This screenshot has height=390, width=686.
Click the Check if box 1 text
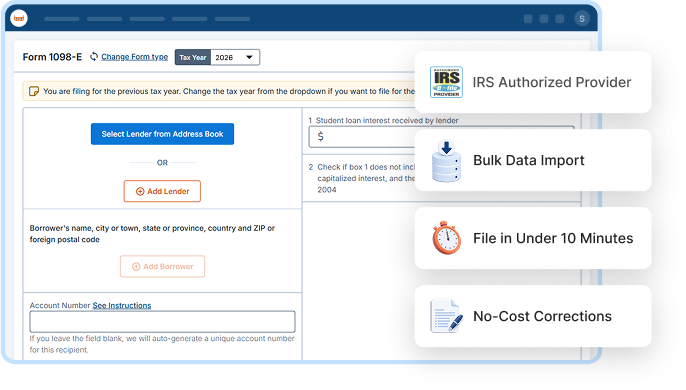(366, 179)
